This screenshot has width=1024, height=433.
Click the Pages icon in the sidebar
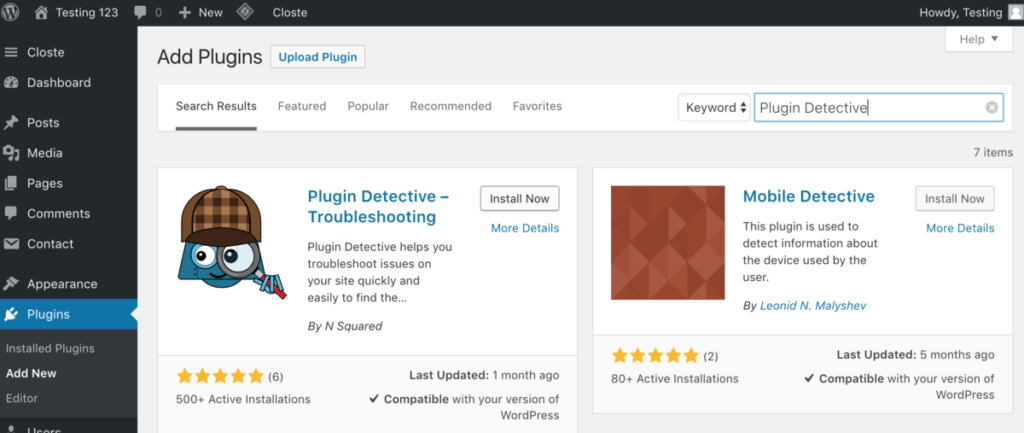[x=11, y=184]
